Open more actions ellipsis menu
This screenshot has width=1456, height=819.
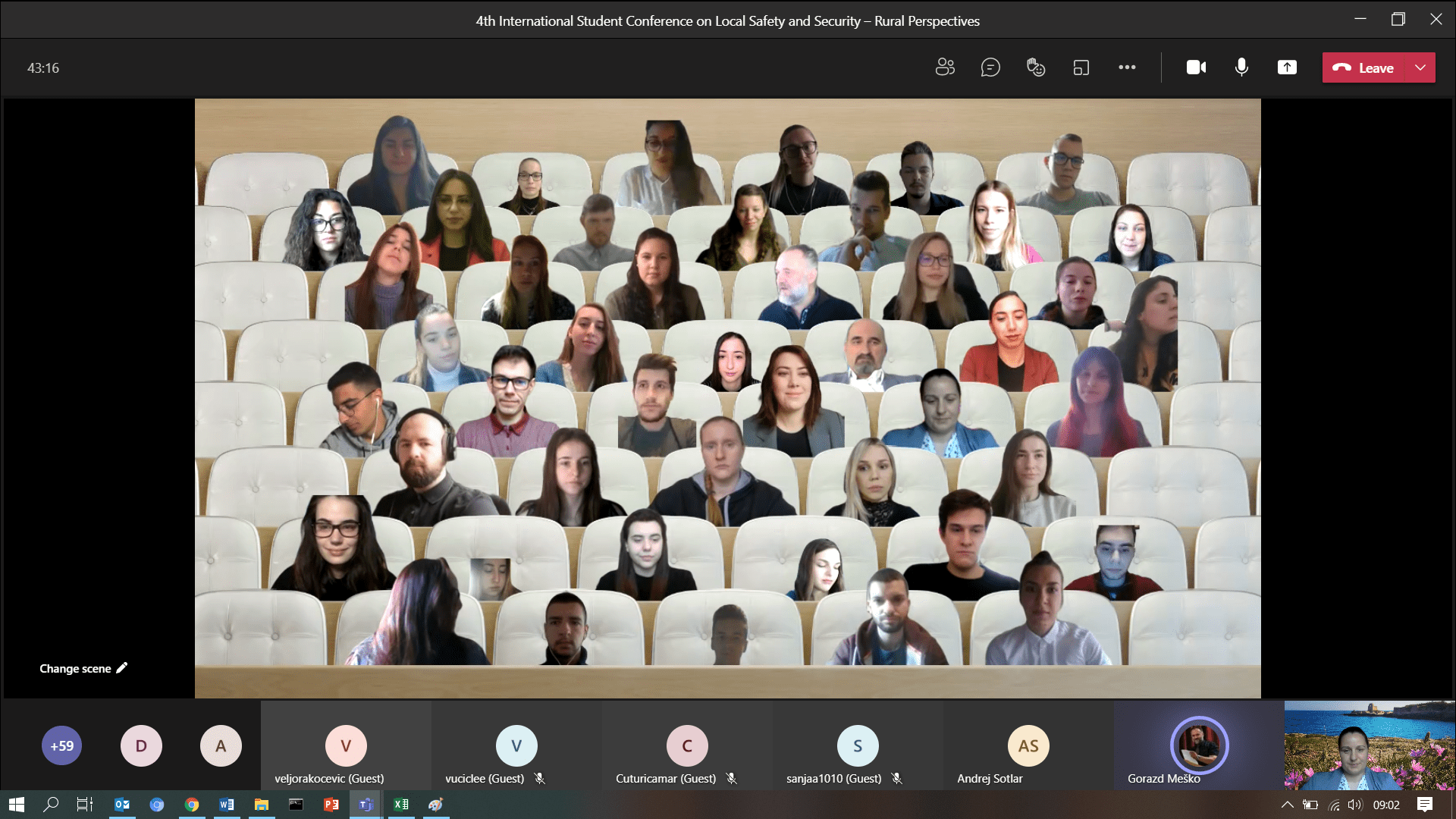[1127, 67]
